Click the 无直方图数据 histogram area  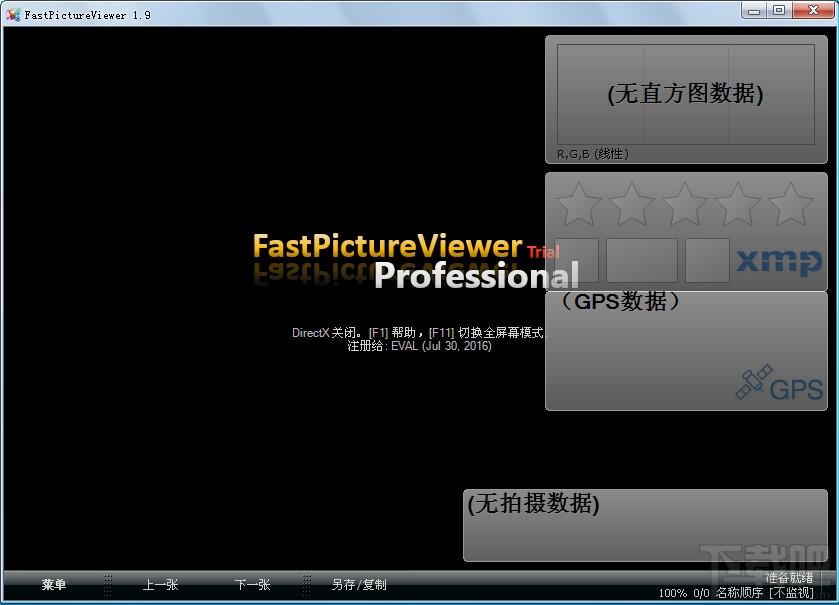click(685, 94)
